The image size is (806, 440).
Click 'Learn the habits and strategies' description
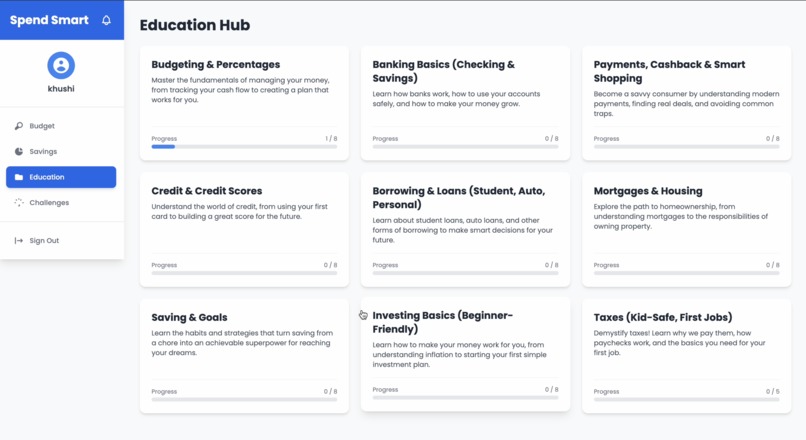tap(242, 343)
